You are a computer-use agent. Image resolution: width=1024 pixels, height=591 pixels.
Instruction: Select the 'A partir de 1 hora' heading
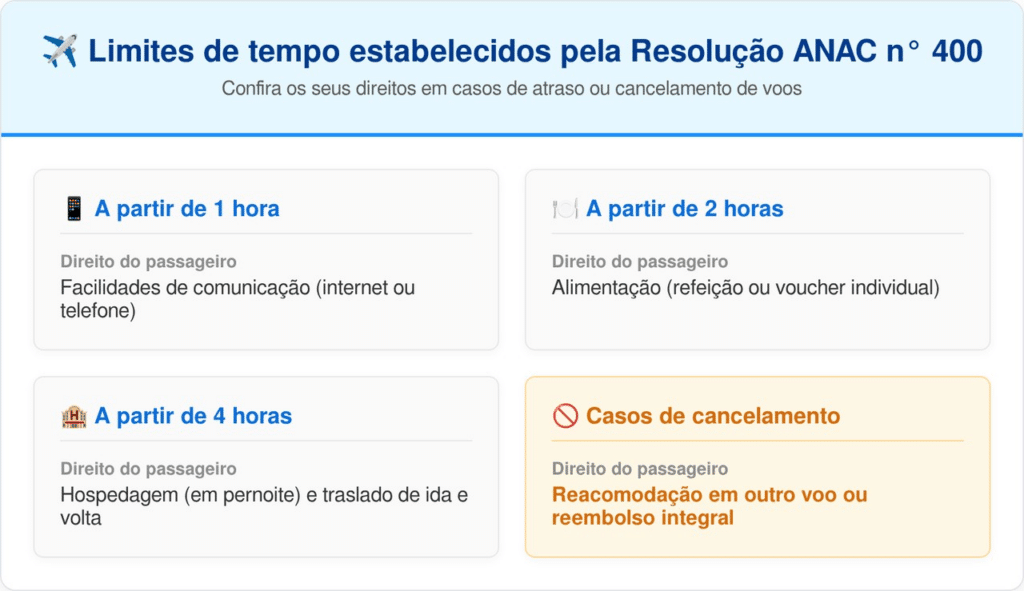187,209
